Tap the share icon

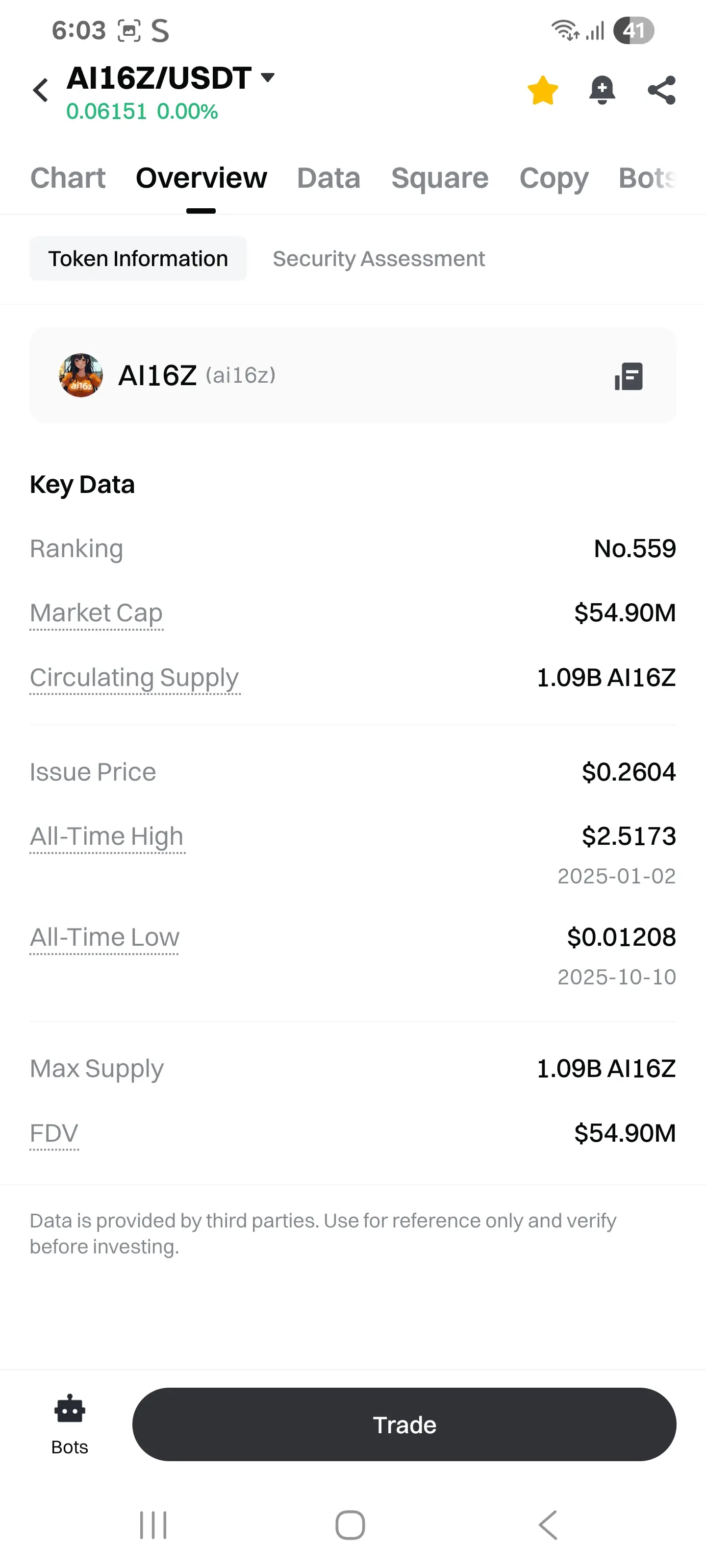click(x=661, y=91)
